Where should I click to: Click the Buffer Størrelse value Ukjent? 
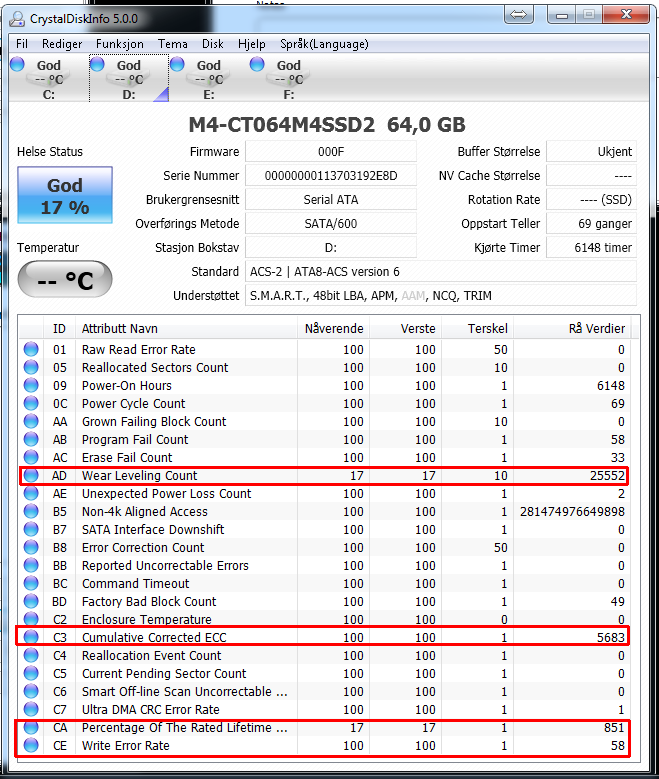pos(591,152)
